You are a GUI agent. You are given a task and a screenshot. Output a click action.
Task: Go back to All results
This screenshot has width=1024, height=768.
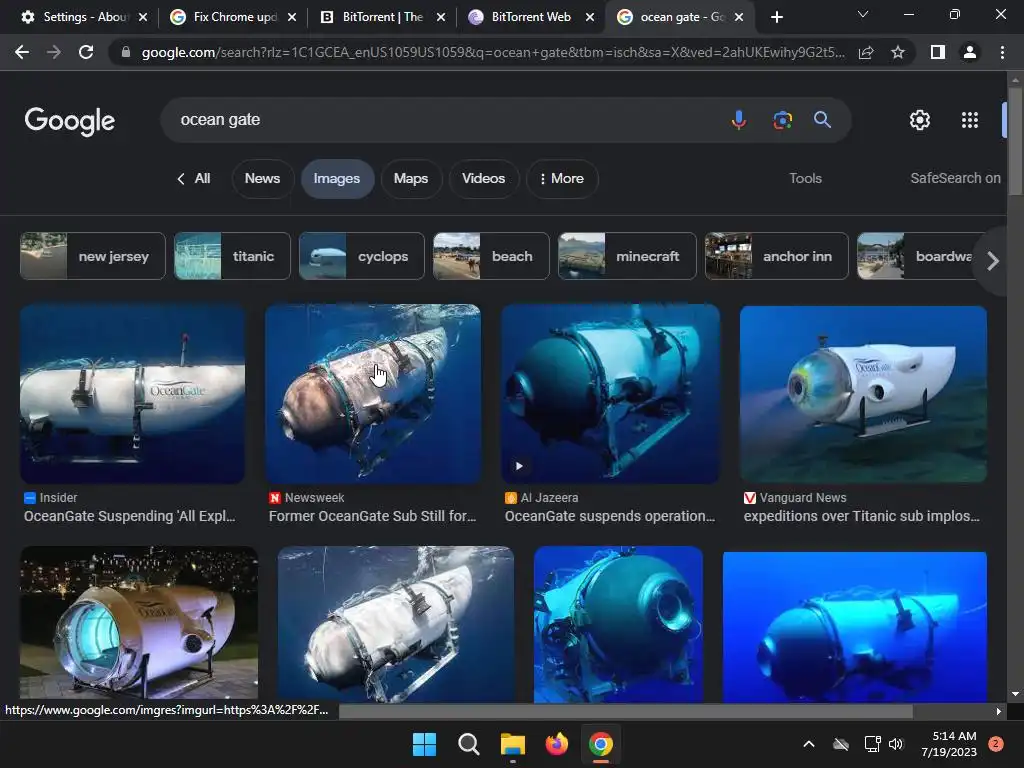click(x=193, y=178)
